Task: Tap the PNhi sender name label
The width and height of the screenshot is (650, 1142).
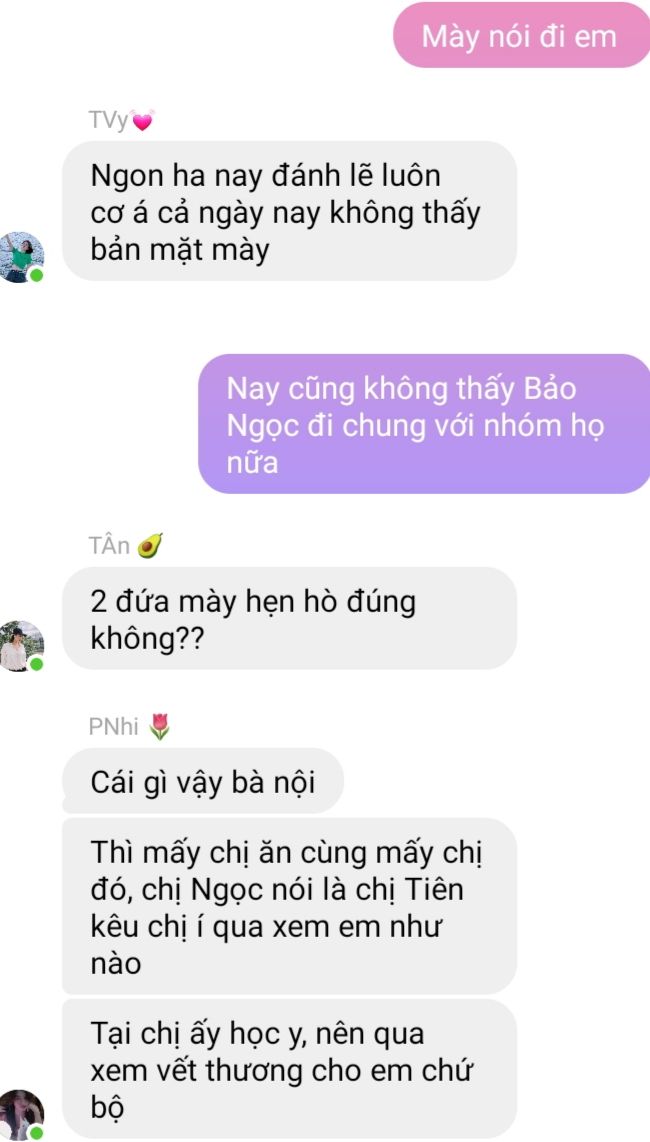Action: coord(114,726)
